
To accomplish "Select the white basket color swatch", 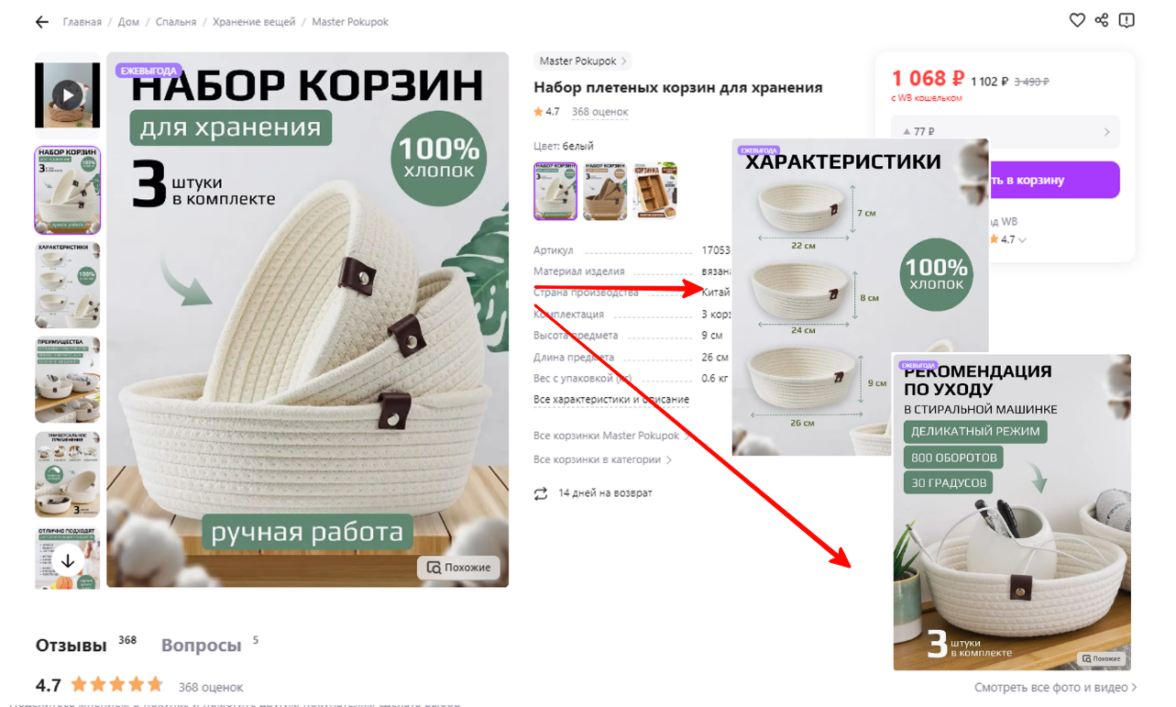I will 555,191.
